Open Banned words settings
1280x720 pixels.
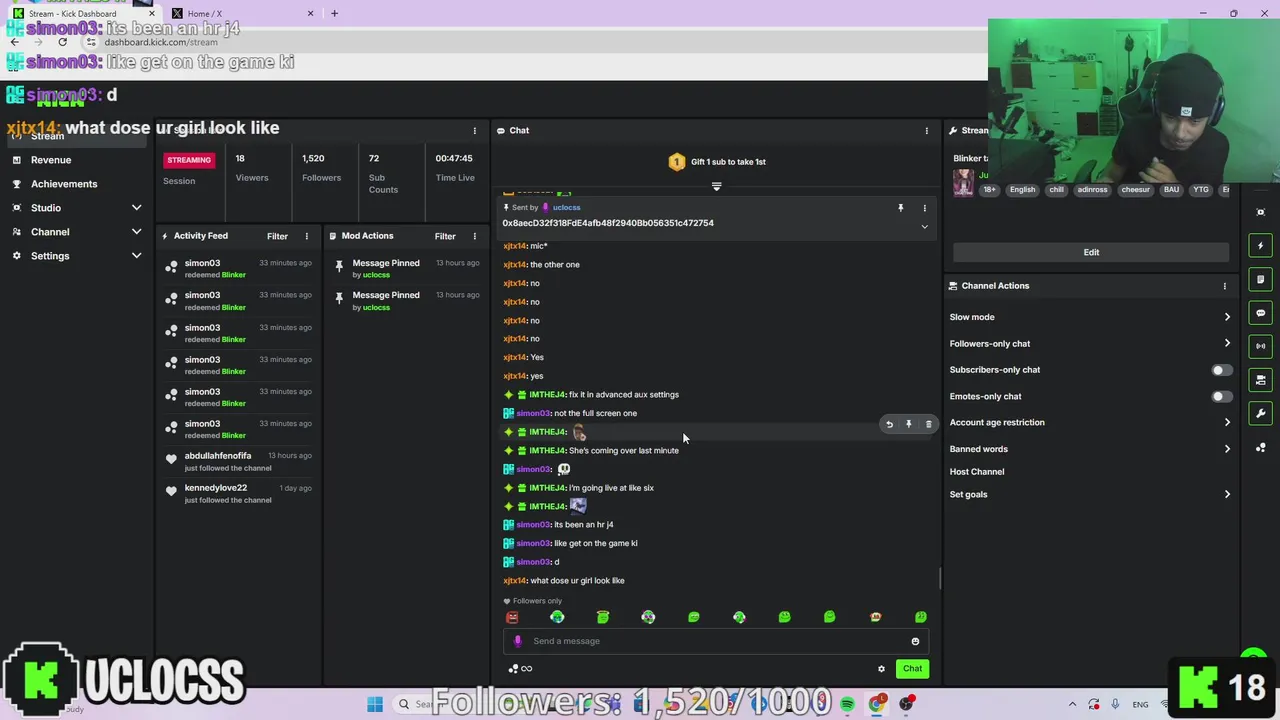[x=1091, y=449]
